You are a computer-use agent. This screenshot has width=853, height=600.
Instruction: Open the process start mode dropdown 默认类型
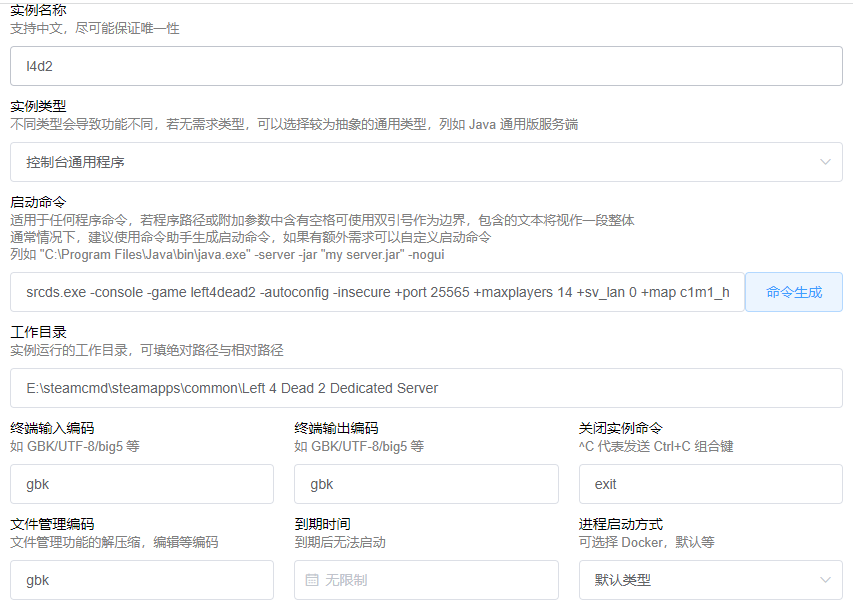(710, 580)
